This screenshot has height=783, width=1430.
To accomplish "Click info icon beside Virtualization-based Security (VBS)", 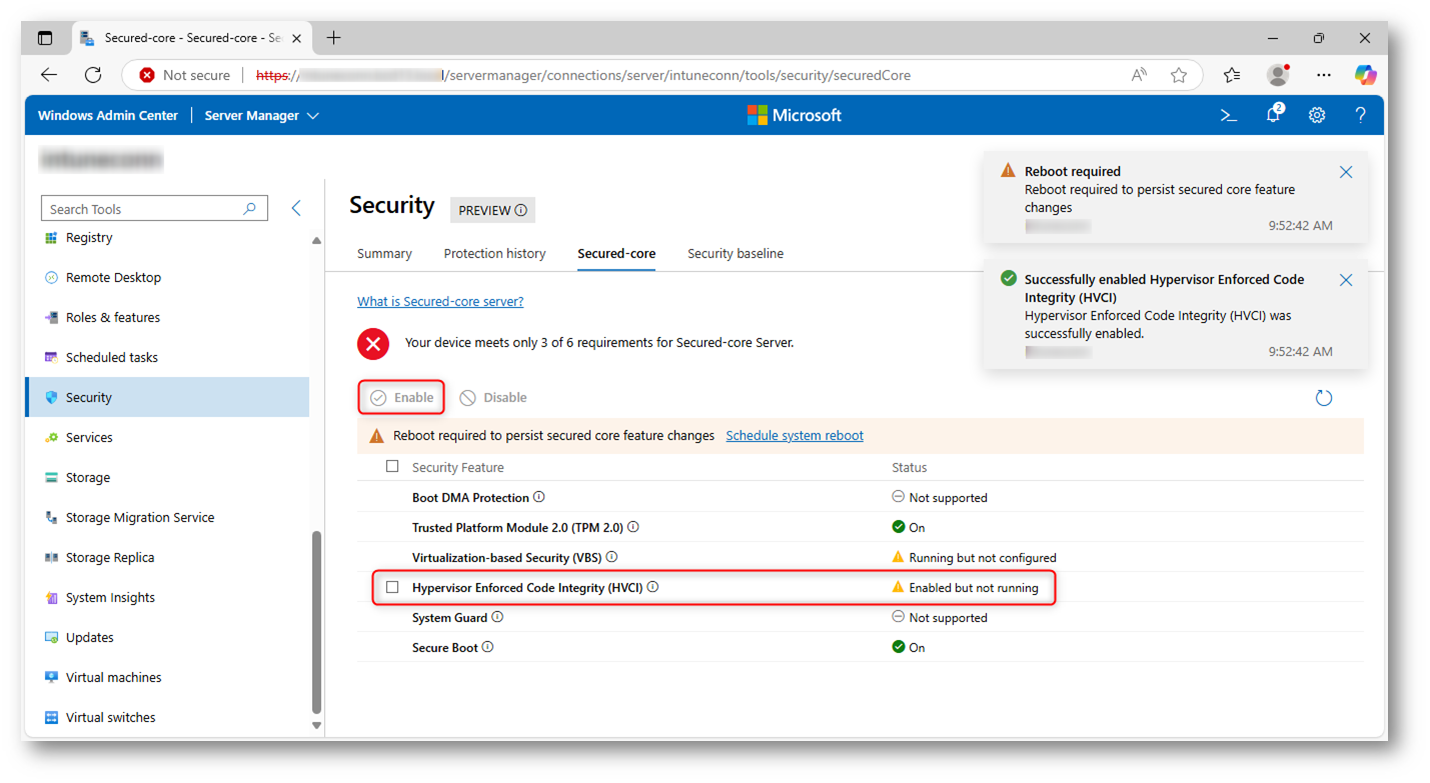I will click(612, 557).
